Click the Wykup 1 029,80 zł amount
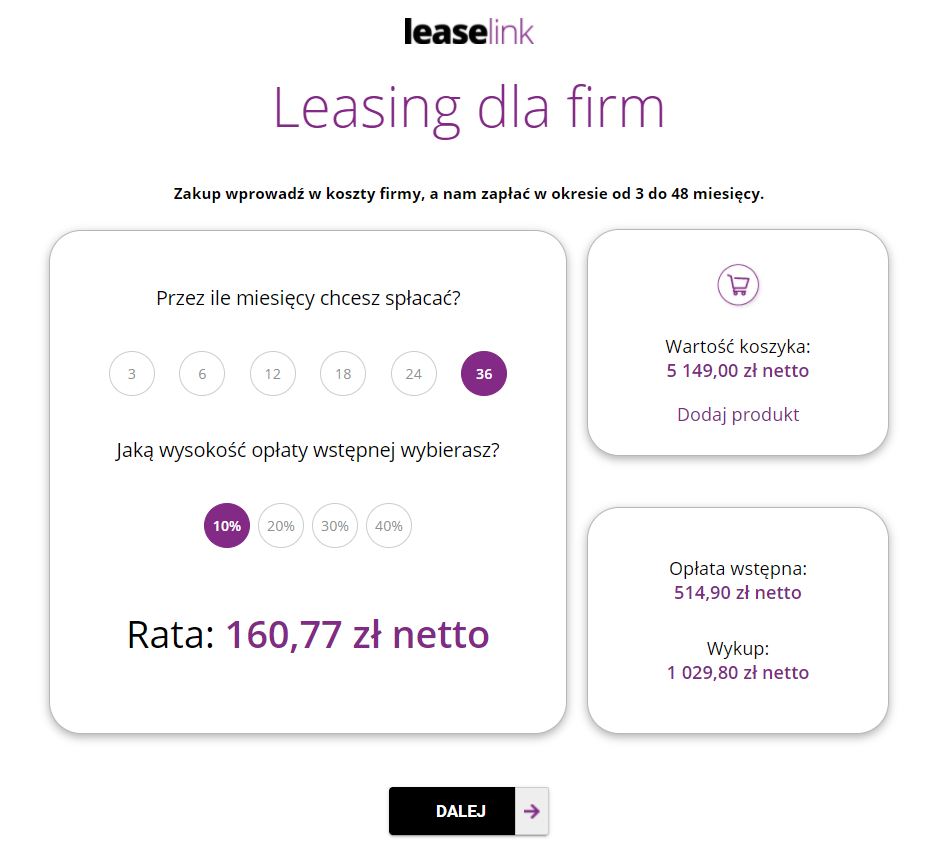 tap(738, 672)
